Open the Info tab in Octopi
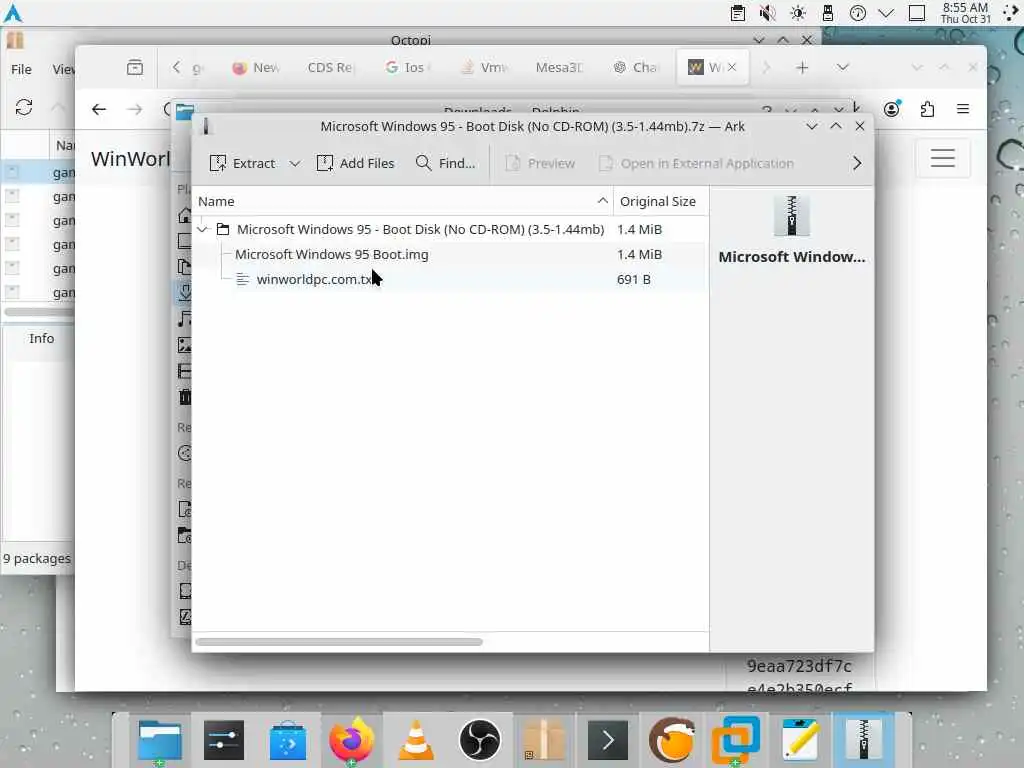The height and width of the screenshot is (768, 1024). point(41,338)
